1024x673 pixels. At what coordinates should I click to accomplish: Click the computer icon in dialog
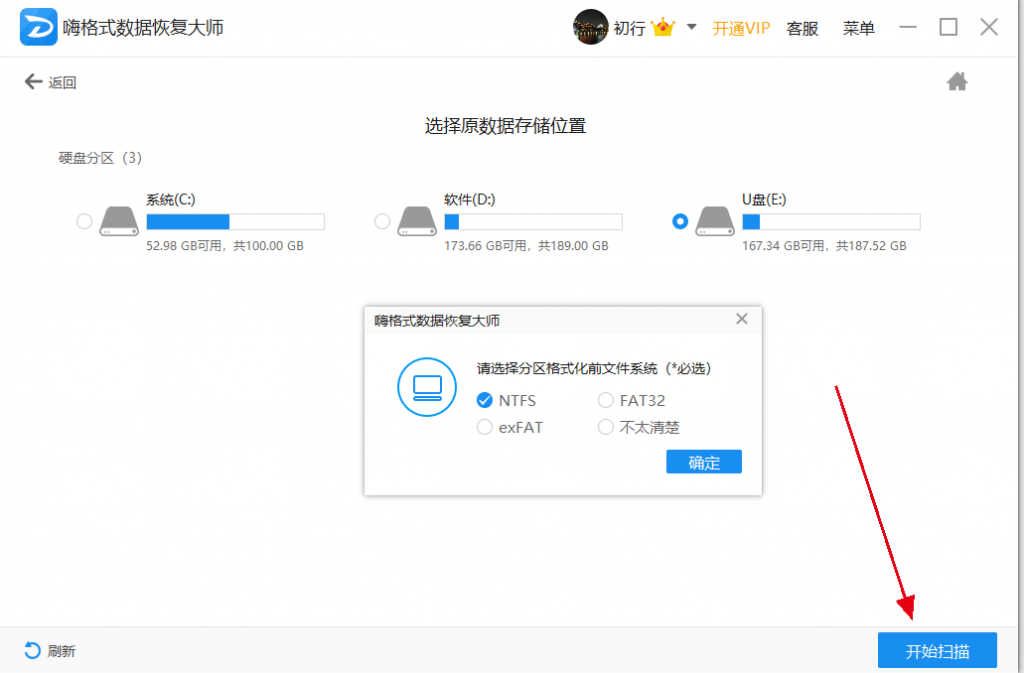coord(427,387)
